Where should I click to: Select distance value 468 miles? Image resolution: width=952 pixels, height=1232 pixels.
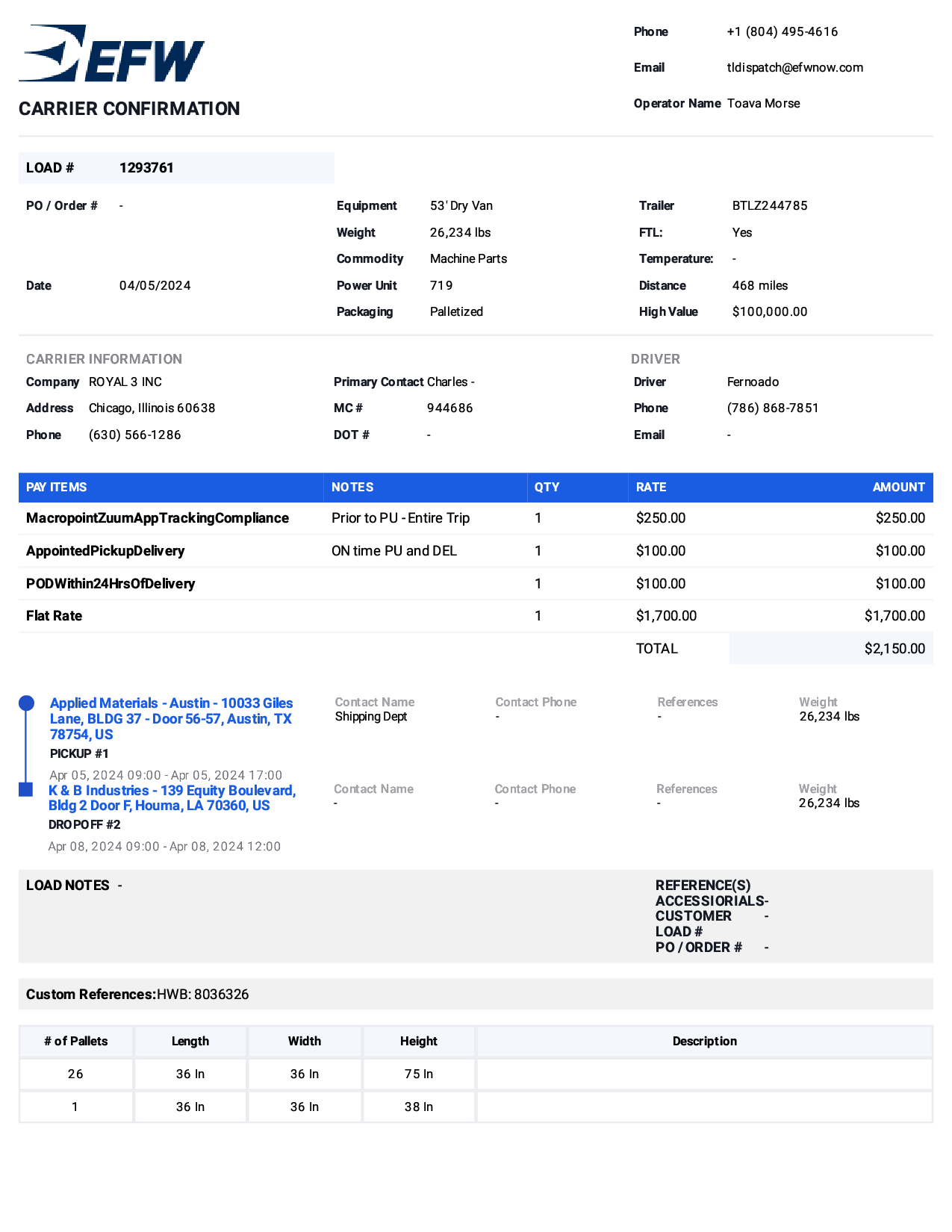(x=759, y=285)
